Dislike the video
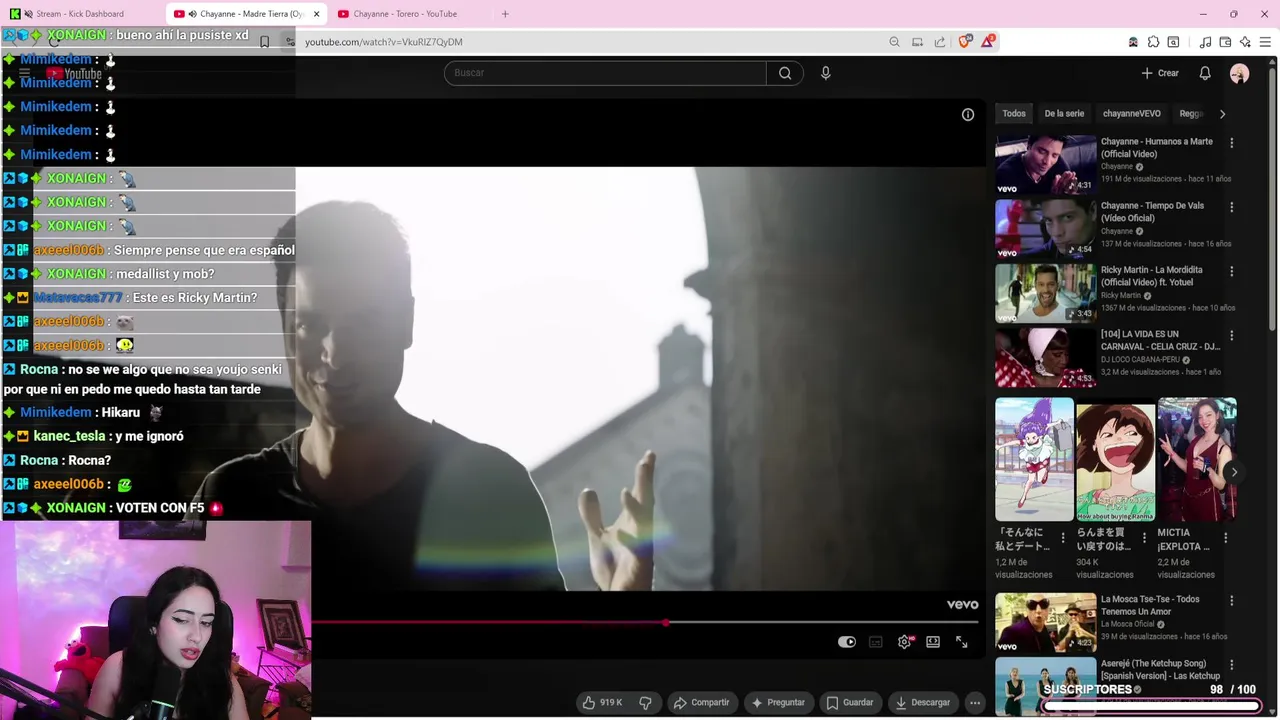 [646, 702]
